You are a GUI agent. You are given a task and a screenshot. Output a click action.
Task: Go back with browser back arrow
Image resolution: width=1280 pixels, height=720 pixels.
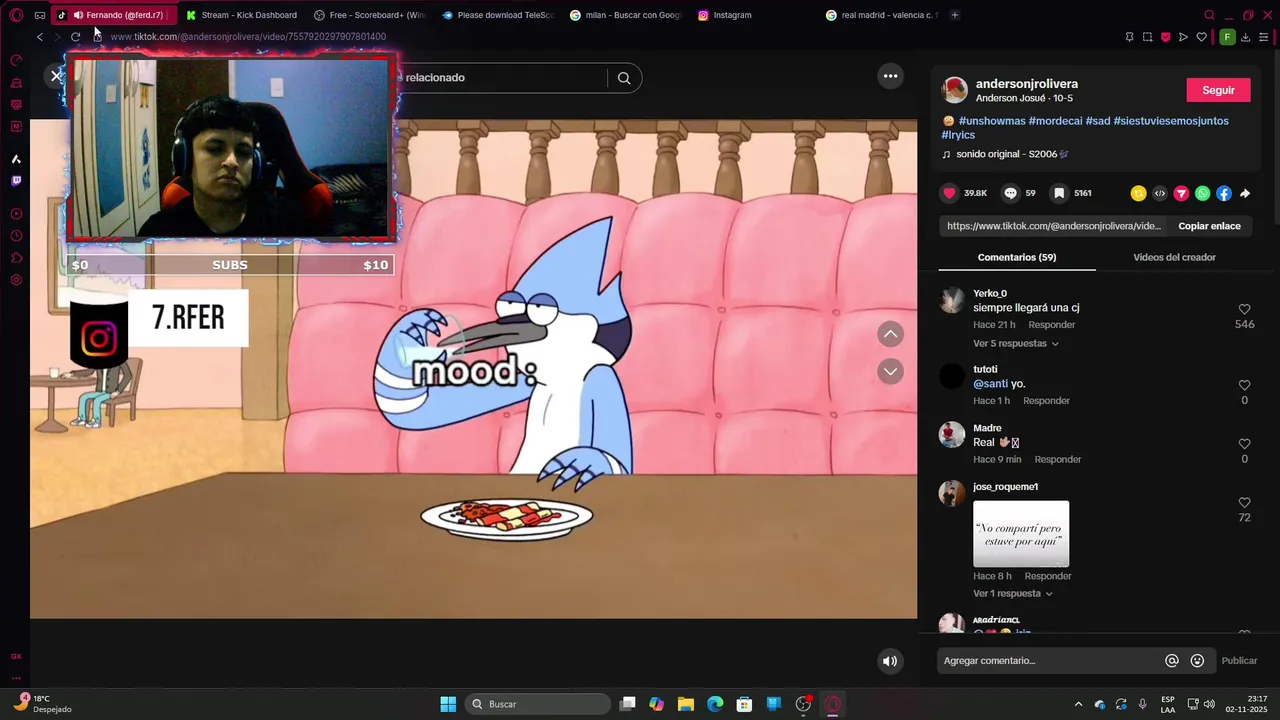(x=39, y=37)
